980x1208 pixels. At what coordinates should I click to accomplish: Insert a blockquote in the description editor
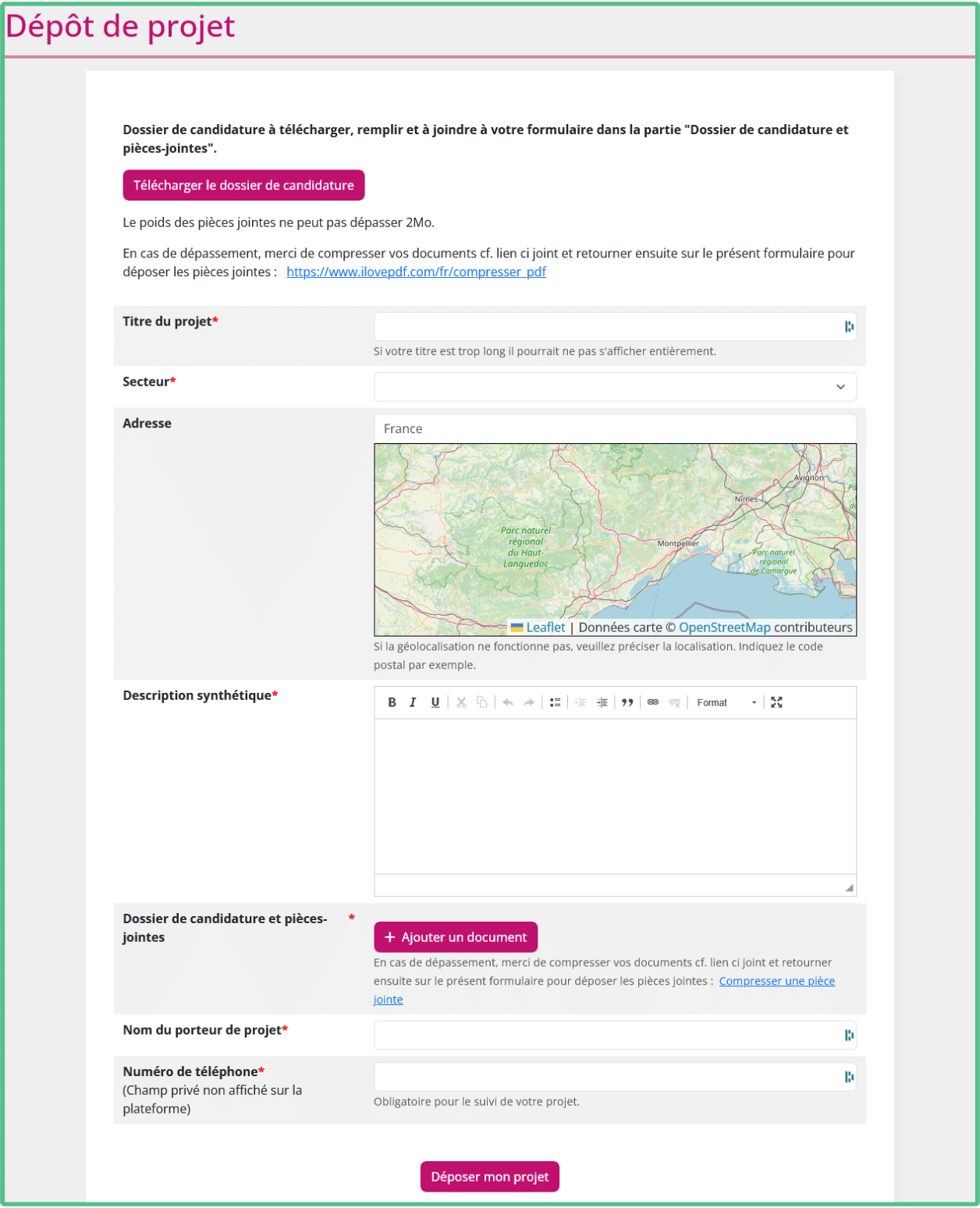627,702
